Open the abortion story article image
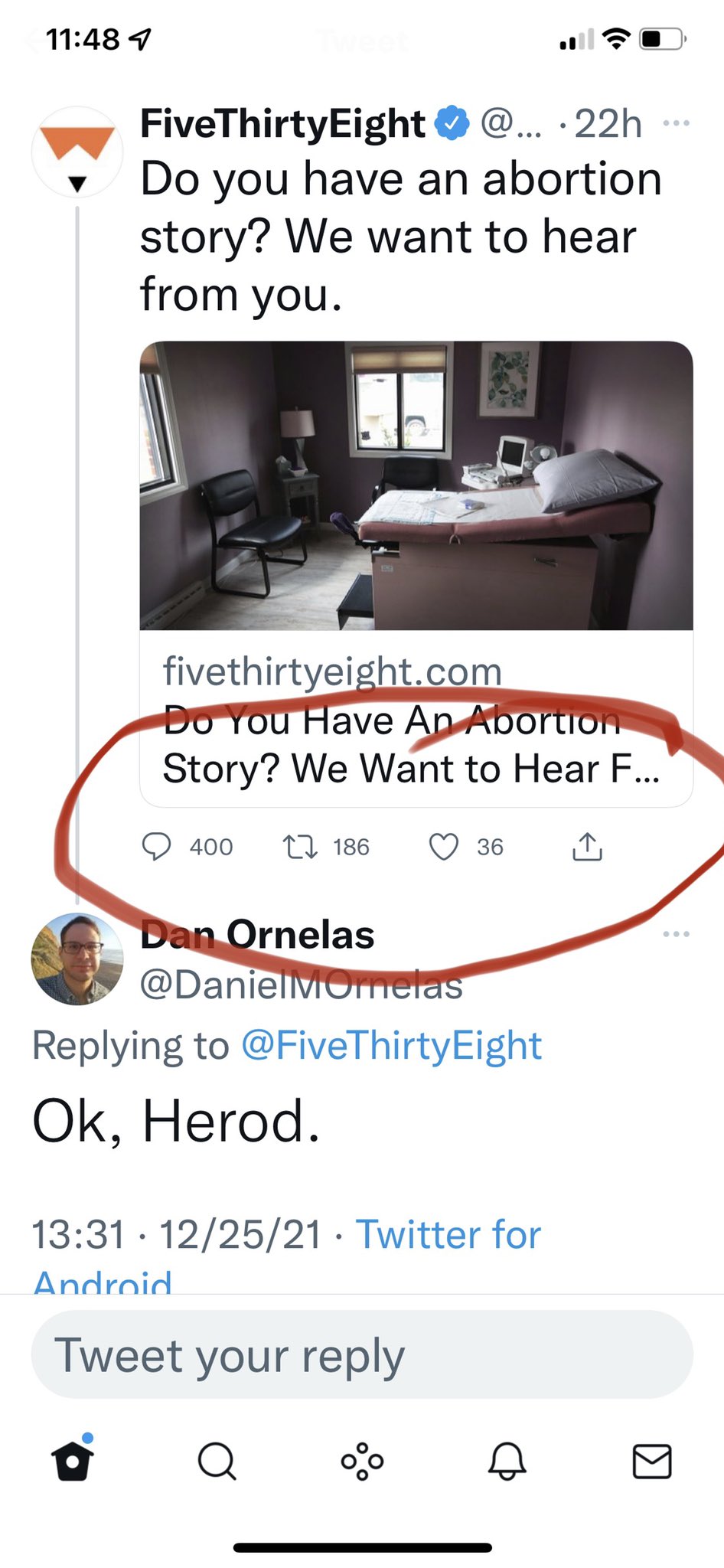 (416, 485)
